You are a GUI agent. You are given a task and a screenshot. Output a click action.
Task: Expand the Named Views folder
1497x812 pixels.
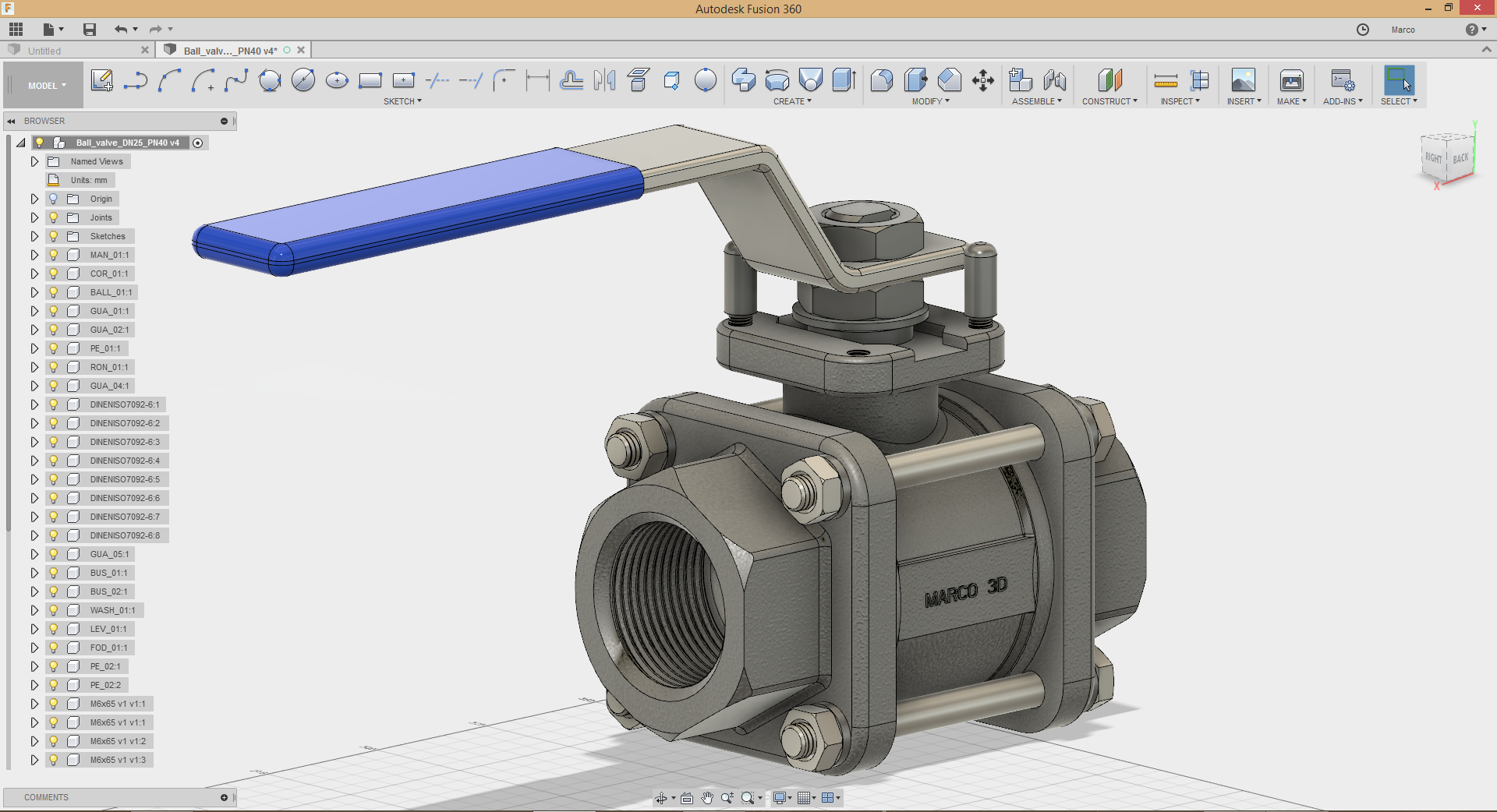[x=34, y=161]
